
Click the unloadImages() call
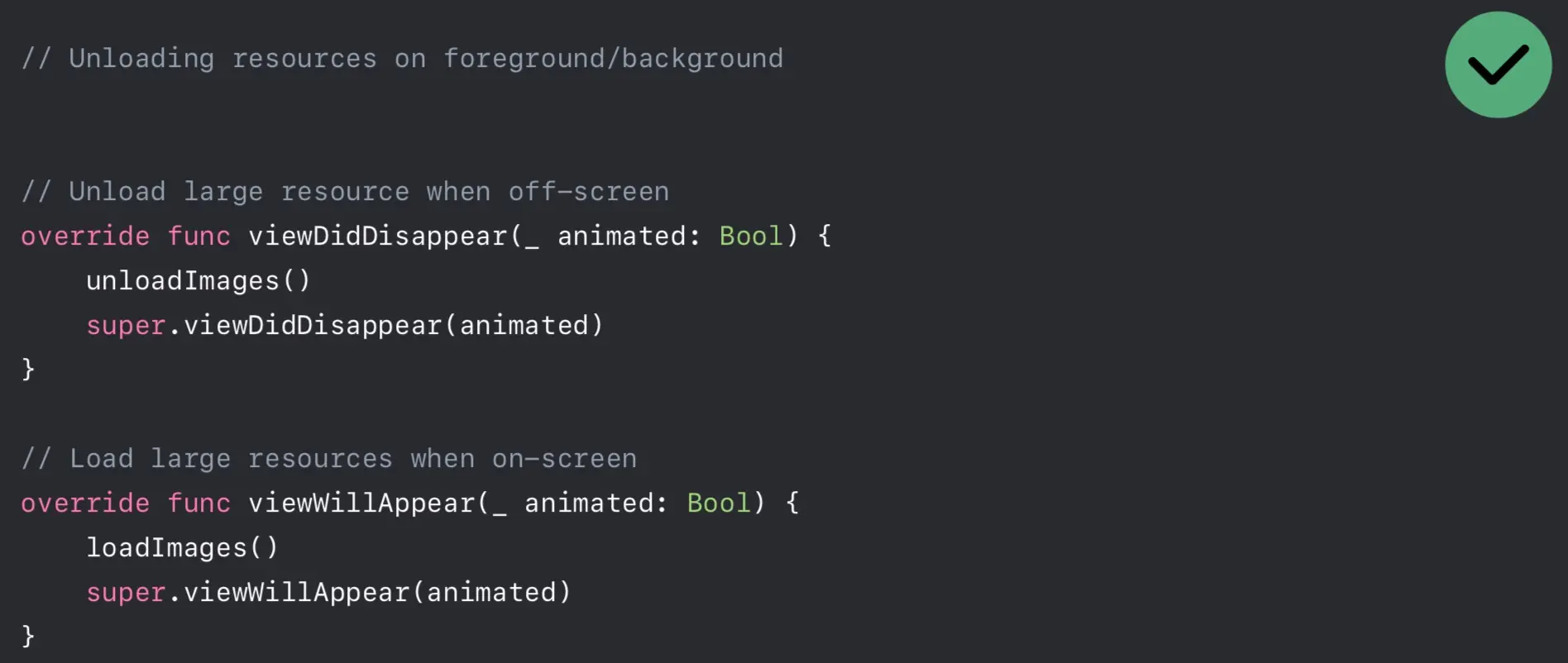click(x=198, y=281)
